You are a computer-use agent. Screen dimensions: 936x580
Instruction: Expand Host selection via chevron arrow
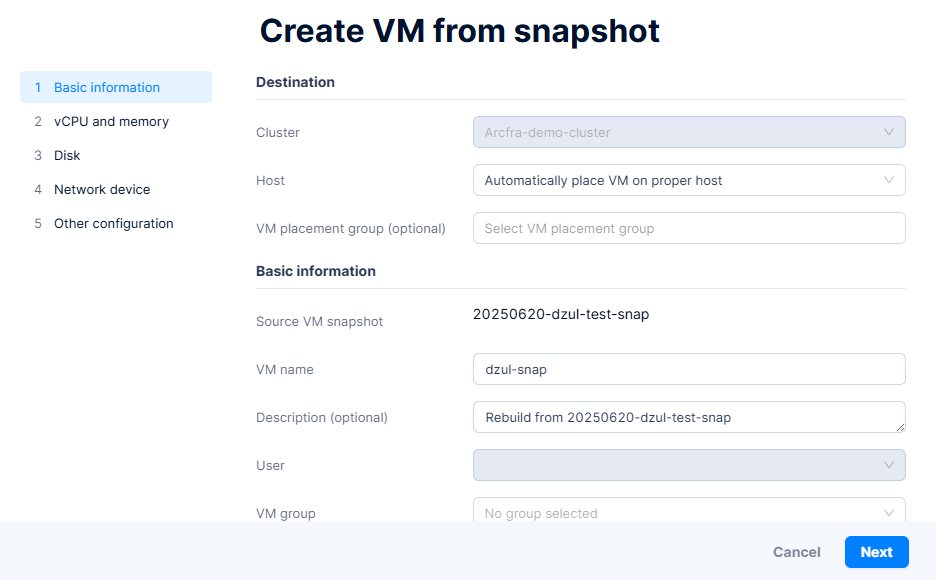click(x=889, y=180)
